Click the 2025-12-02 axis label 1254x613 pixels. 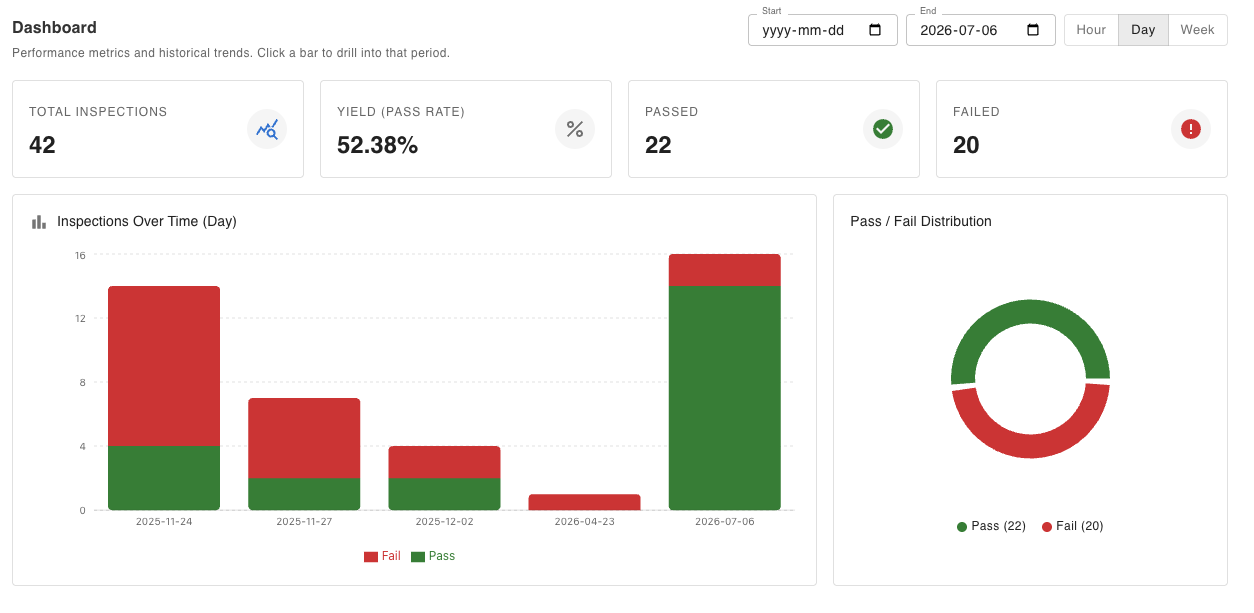click(x=444, y=522)
